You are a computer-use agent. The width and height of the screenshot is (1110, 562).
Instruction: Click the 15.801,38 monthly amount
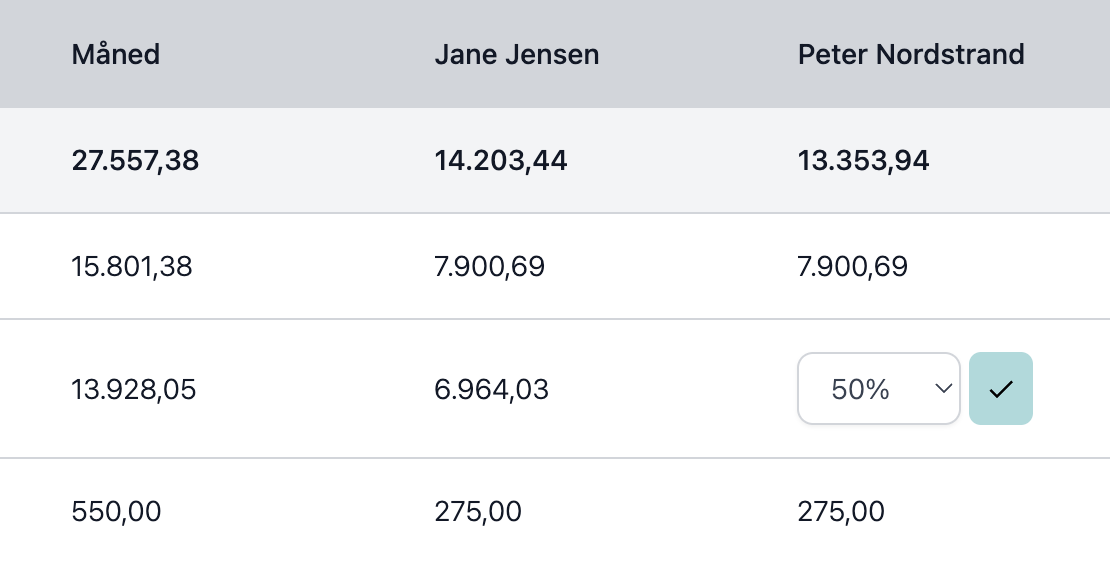(132, 267)
